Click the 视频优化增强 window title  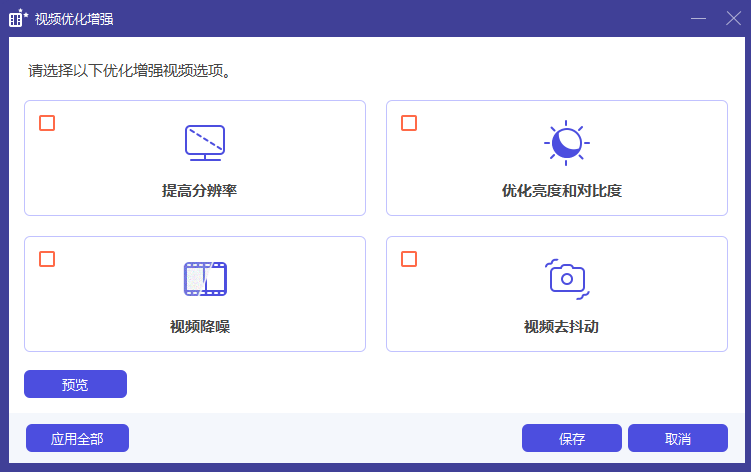tap(74, 19)
